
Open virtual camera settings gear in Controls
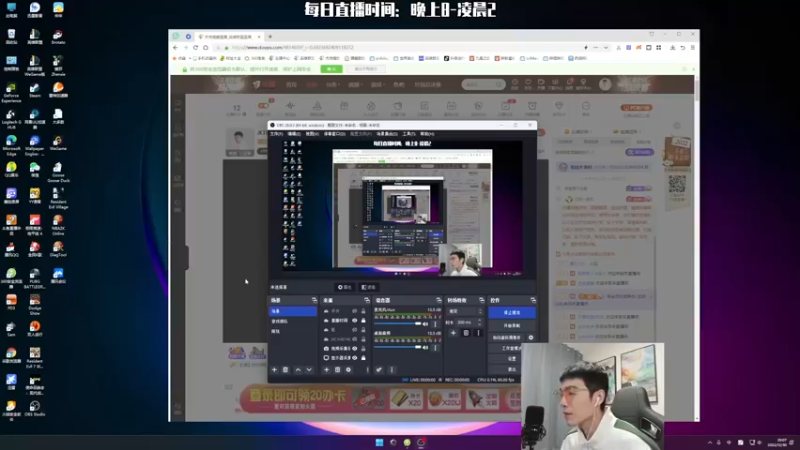531,338
